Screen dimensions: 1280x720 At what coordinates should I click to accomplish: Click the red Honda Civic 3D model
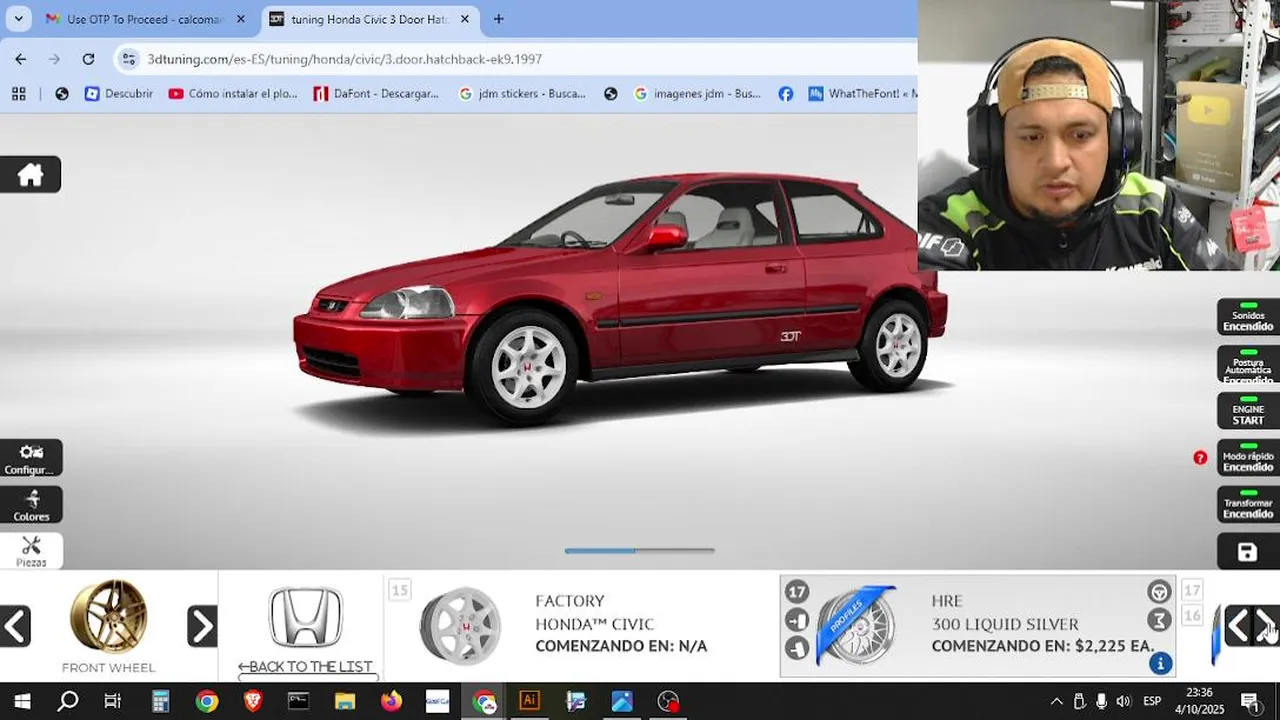(x=620, y=300)
